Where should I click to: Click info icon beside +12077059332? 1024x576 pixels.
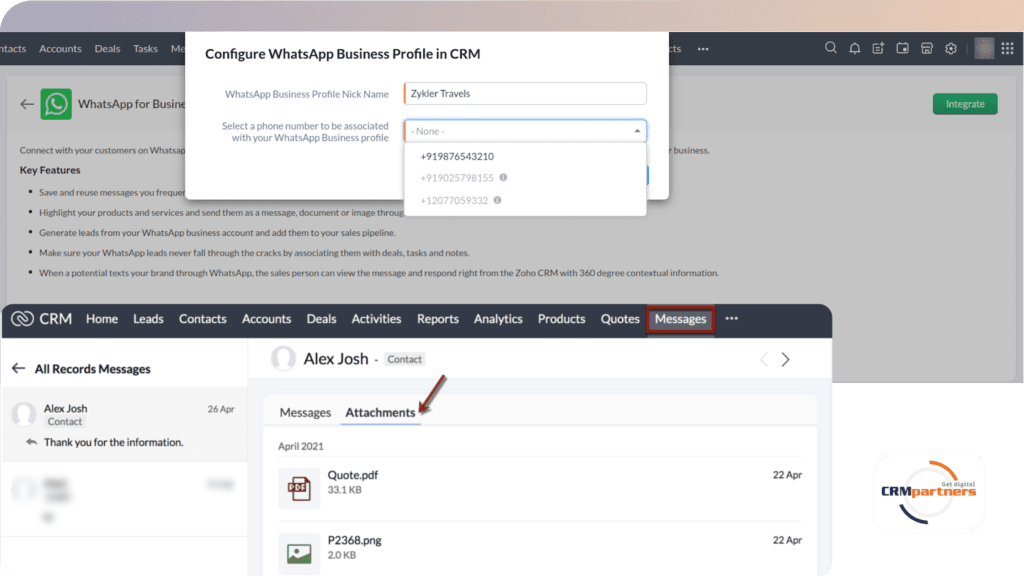498,200
